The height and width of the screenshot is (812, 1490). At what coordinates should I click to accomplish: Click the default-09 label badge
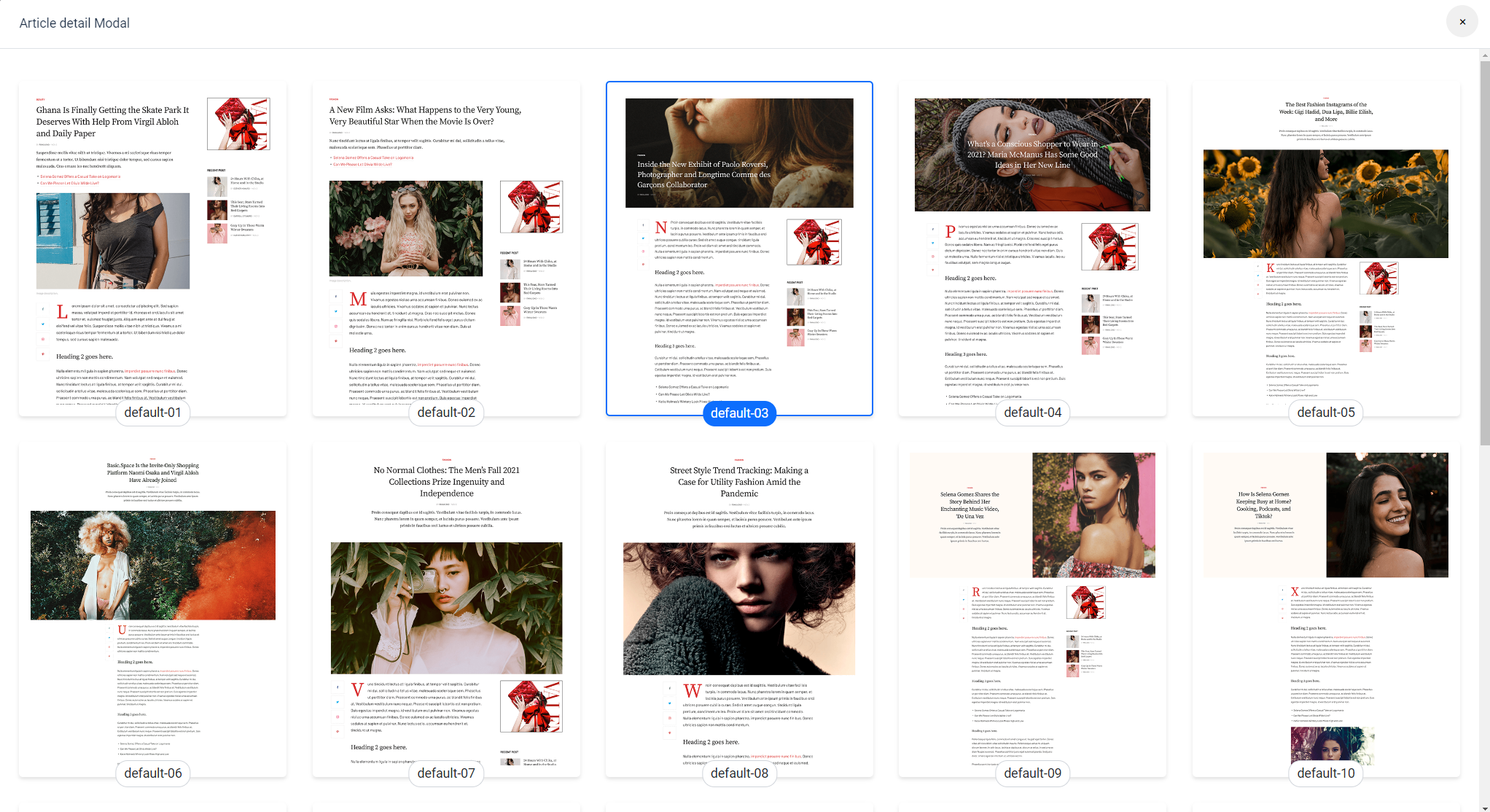(1032, 773)
